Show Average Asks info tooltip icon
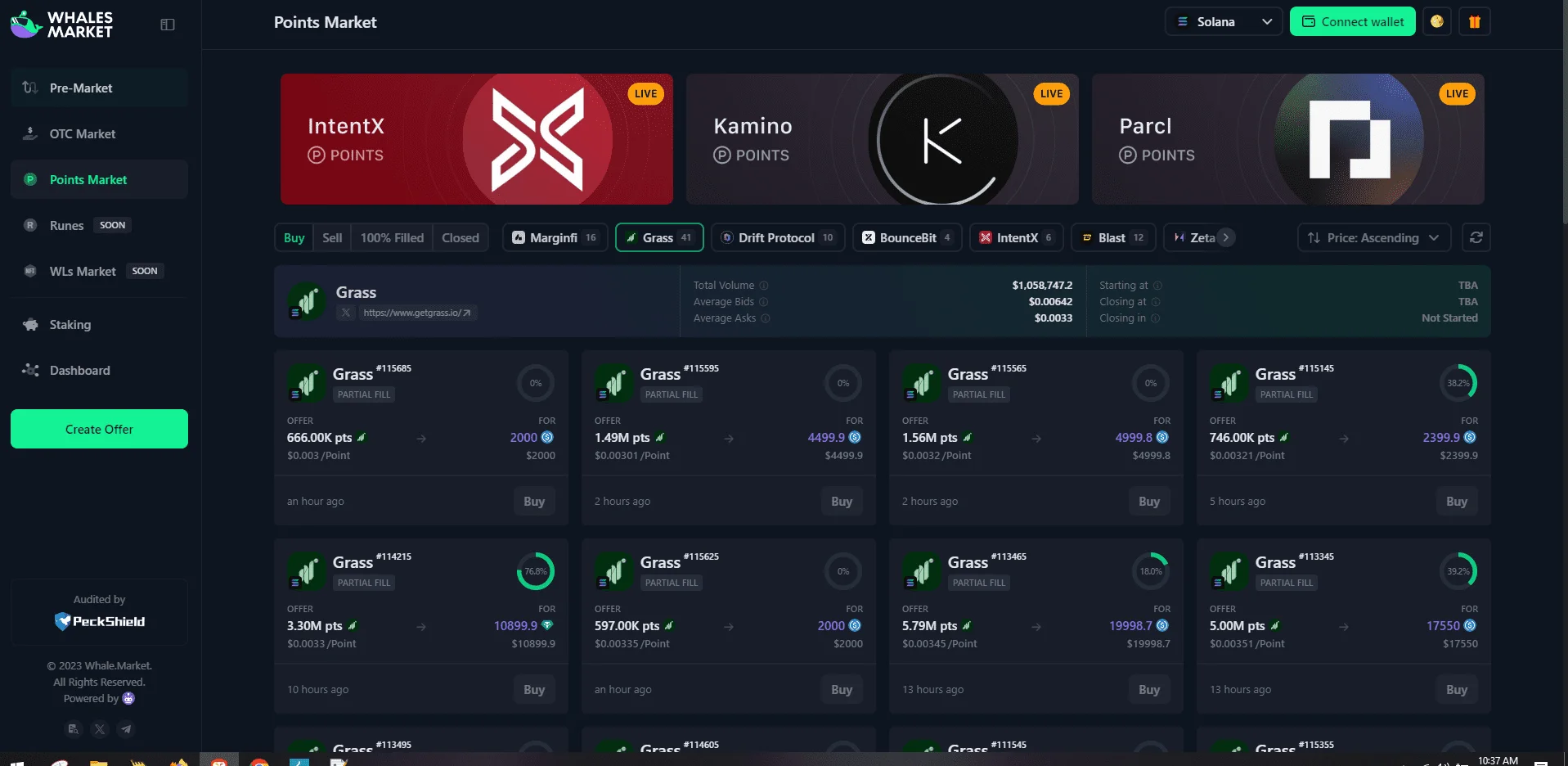Viewport: 1568px width, 766px height. 766,318
